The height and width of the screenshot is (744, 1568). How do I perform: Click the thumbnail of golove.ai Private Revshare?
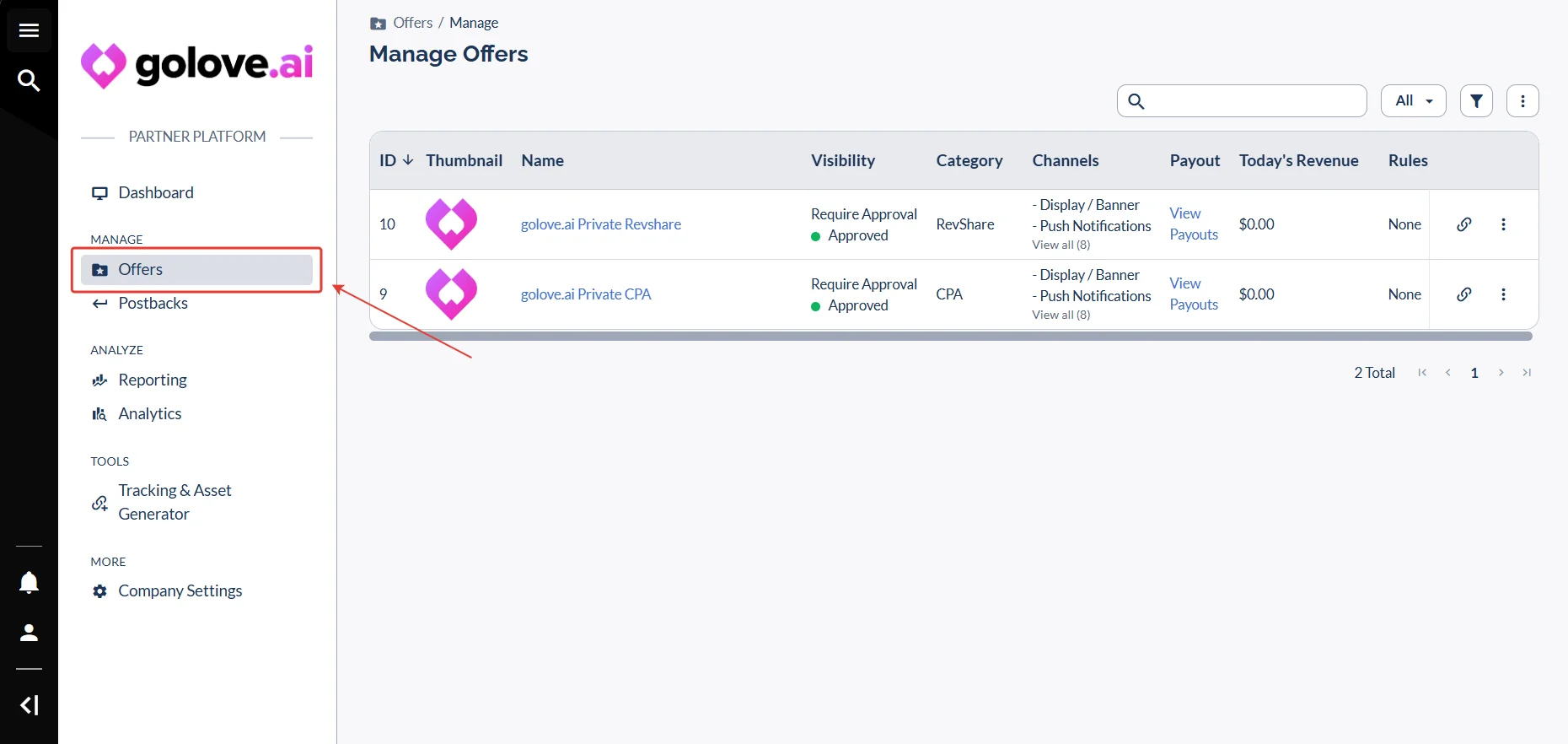[452, 224]
